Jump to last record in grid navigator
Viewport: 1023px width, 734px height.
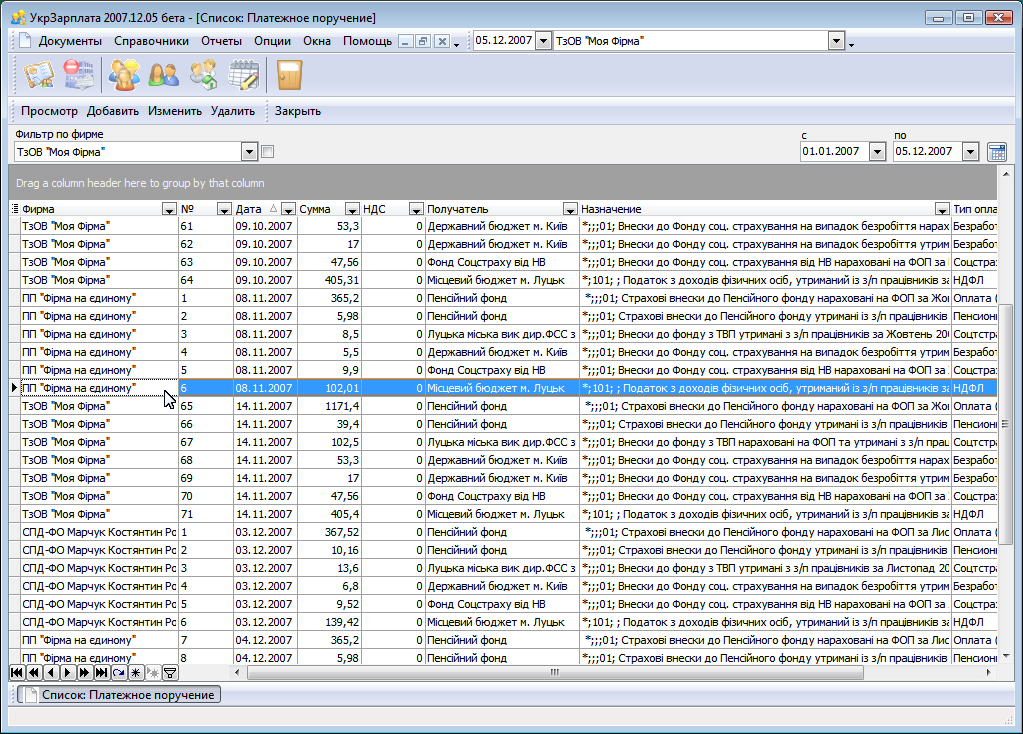point(101,673)
